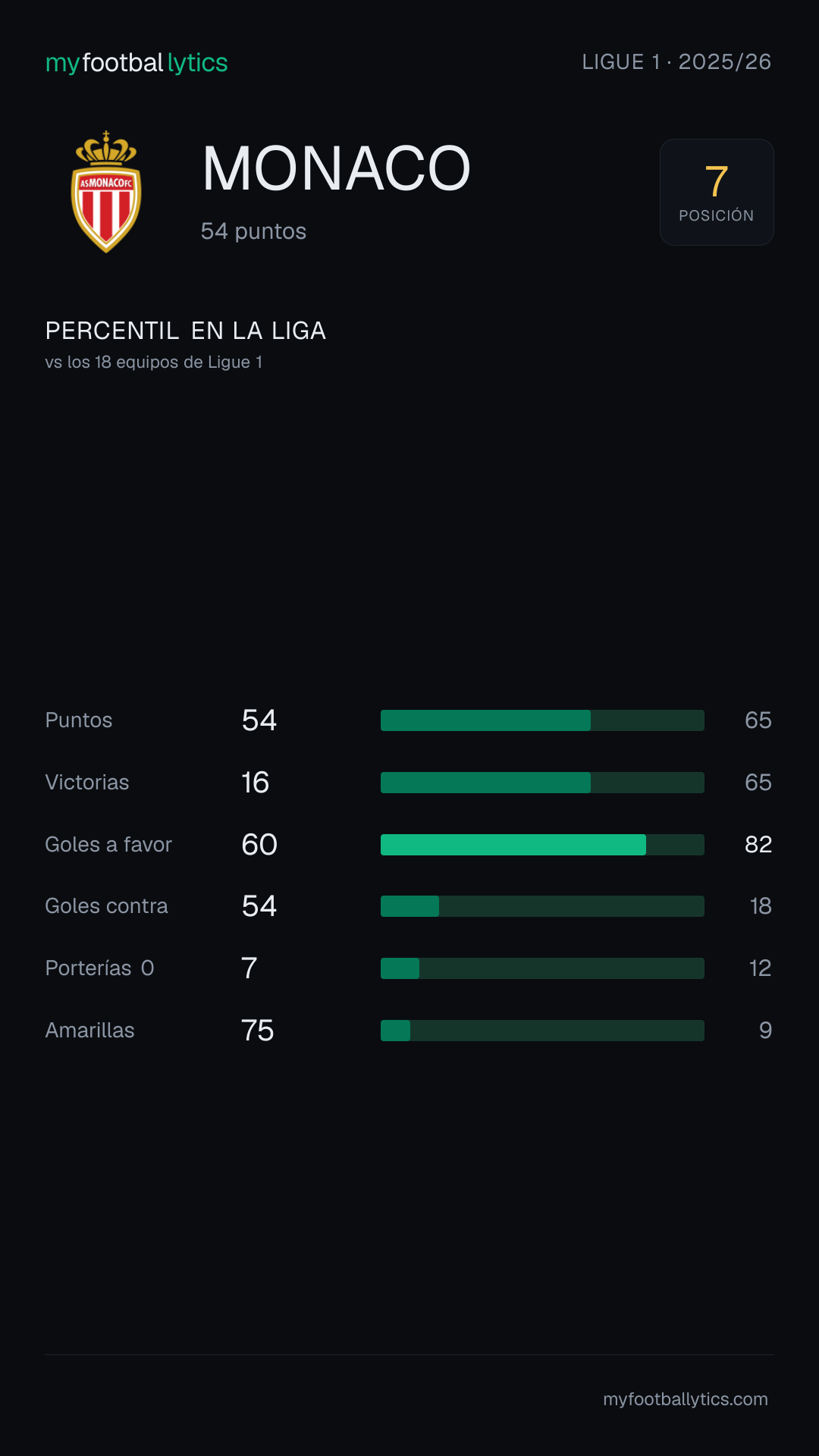Click the AS Monaco club crest

tap(106, 192)
